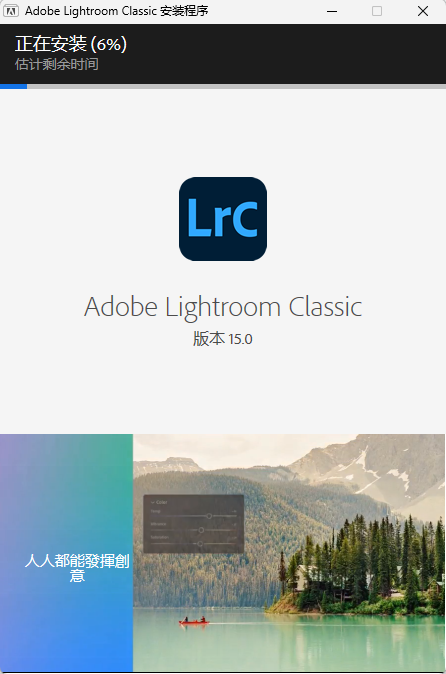Click the 估计剩余时间 remaining time label

click(x=57, y=64)
